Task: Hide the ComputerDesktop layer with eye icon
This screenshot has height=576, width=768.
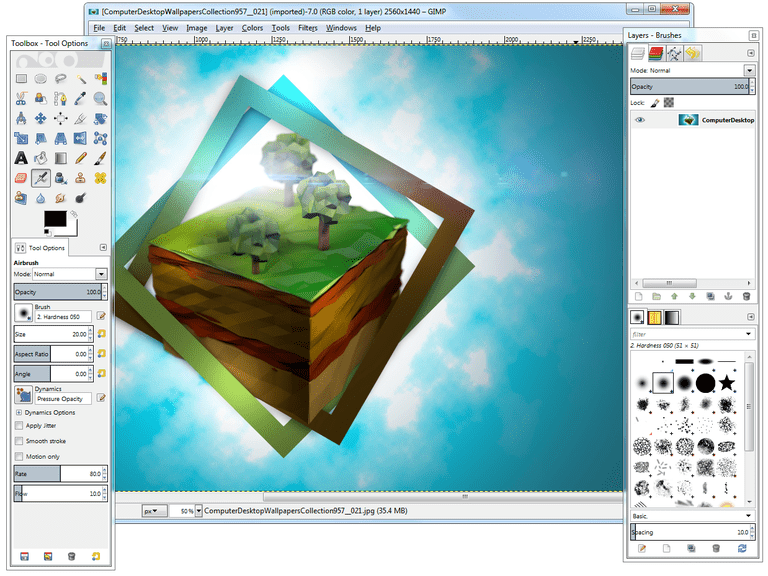Action: coord(640,120)
